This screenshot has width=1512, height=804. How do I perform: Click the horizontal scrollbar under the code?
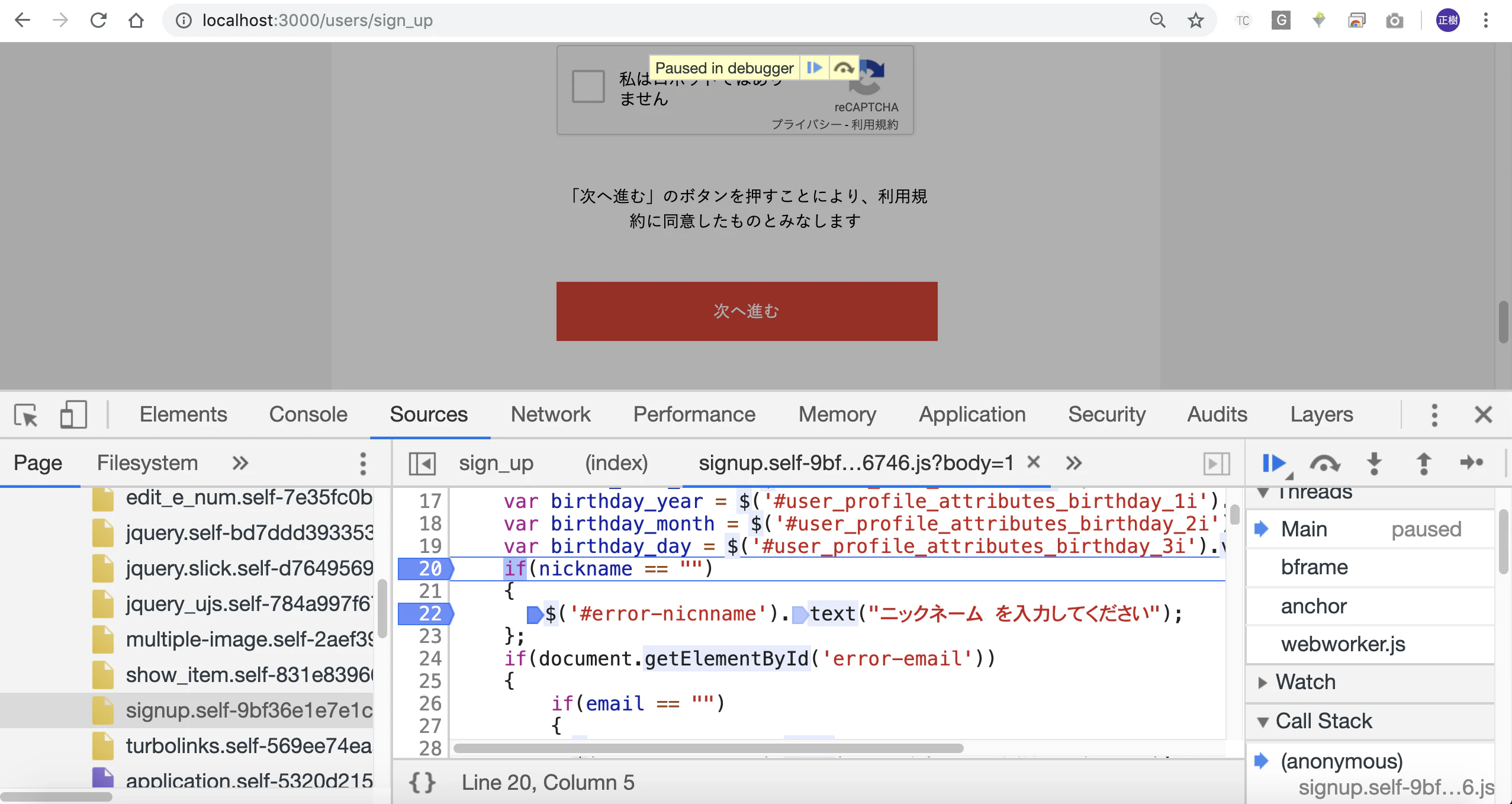point(709,748)
